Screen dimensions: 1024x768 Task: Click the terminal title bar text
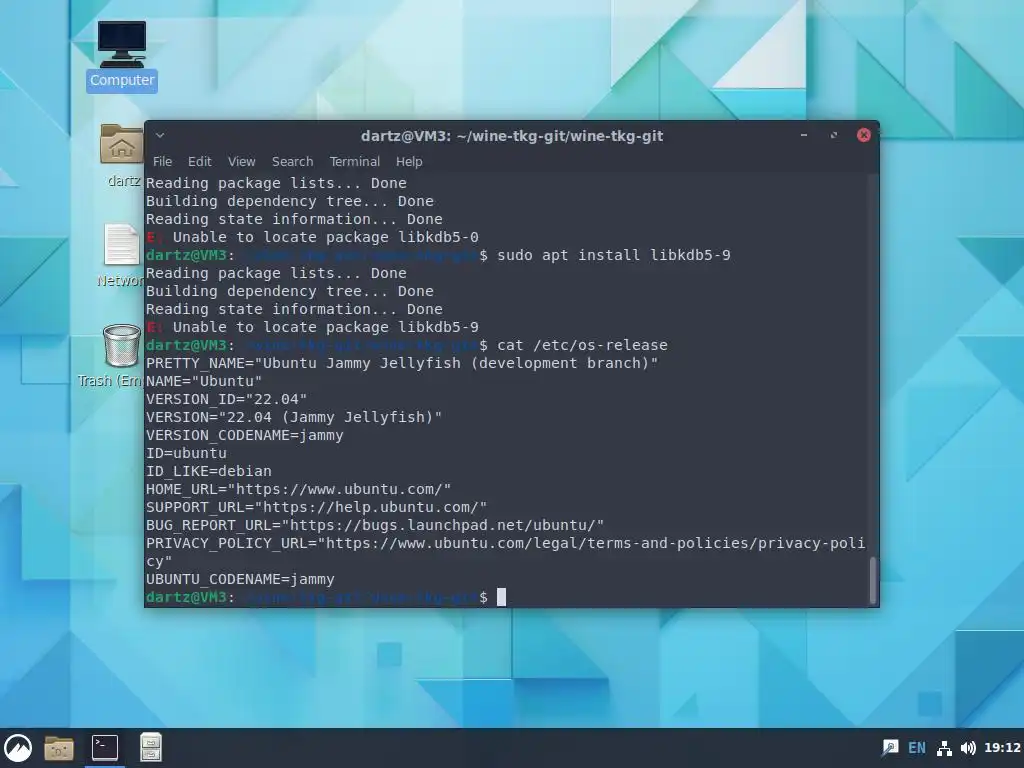point(512,136)
